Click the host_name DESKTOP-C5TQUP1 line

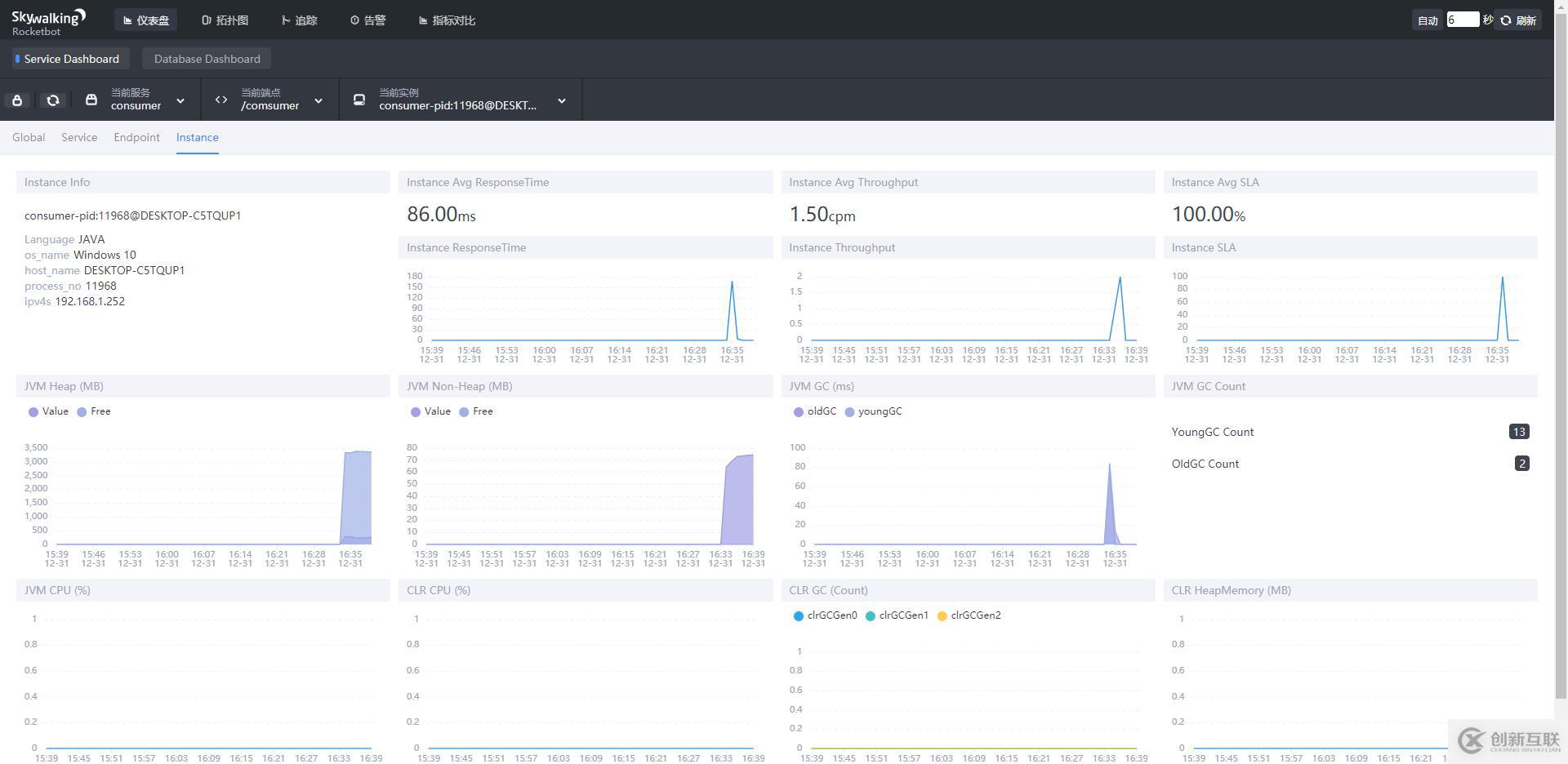105,270
